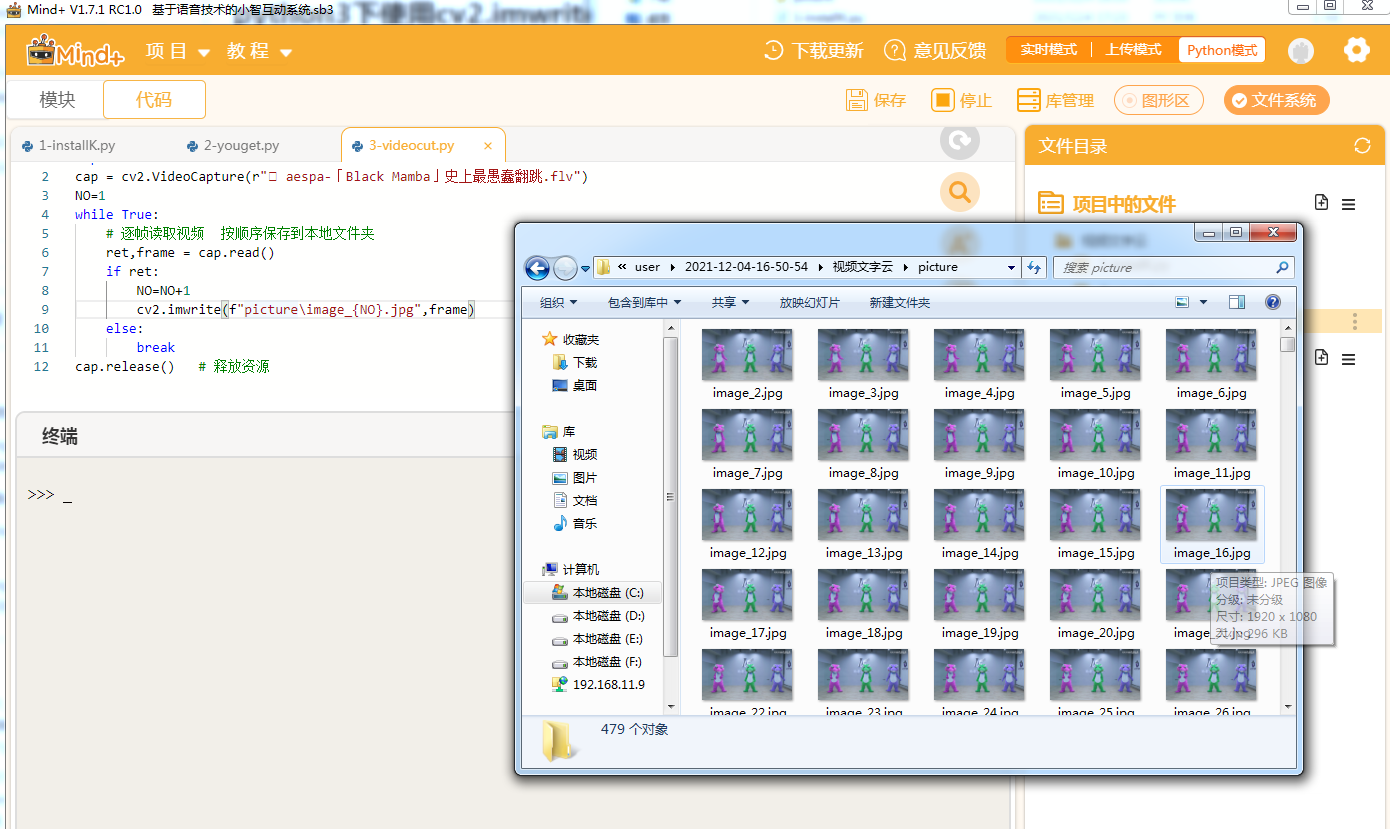
Task: Click the 保存 save button
Action: click(876, 100)
